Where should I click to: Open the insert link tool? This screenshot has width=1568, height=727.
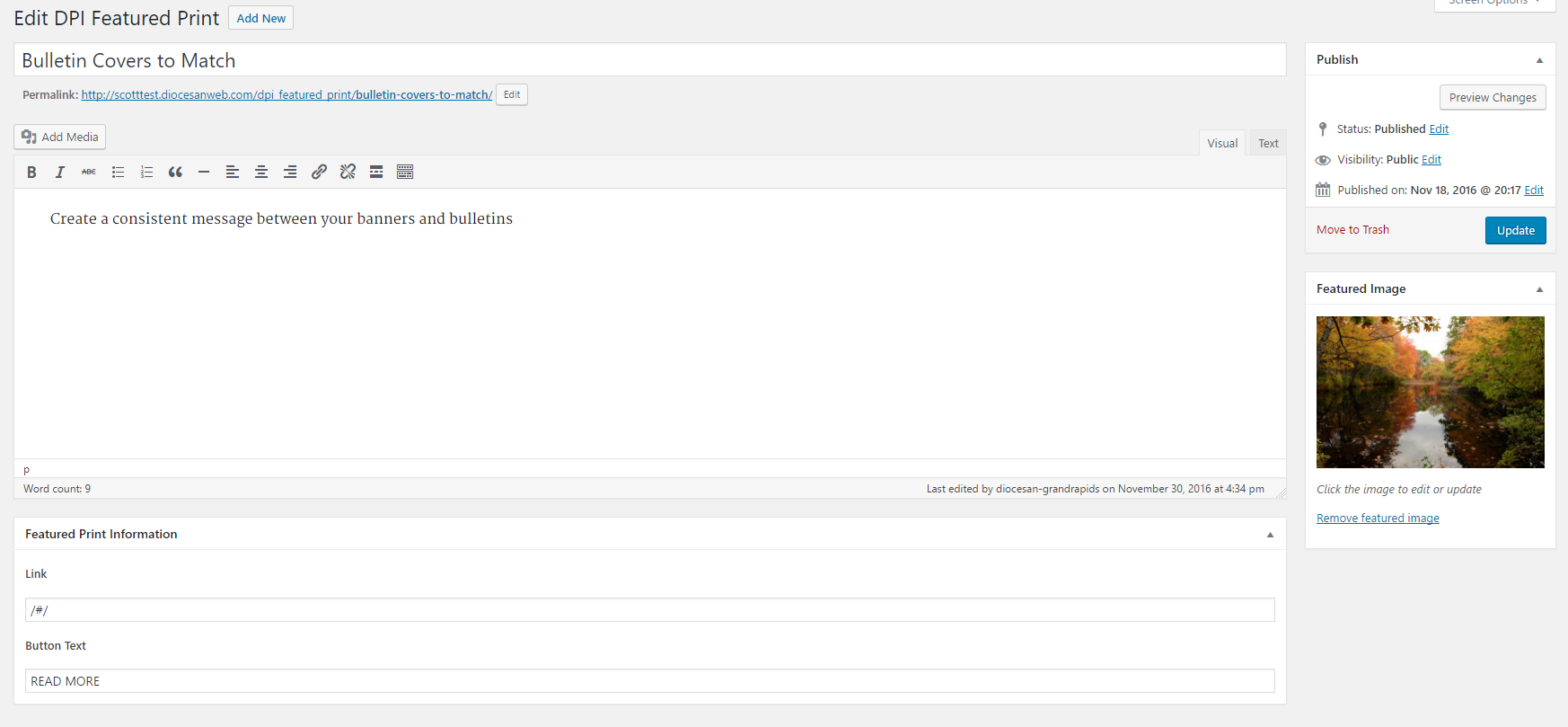pyautogui.click(x=319, y=173)
